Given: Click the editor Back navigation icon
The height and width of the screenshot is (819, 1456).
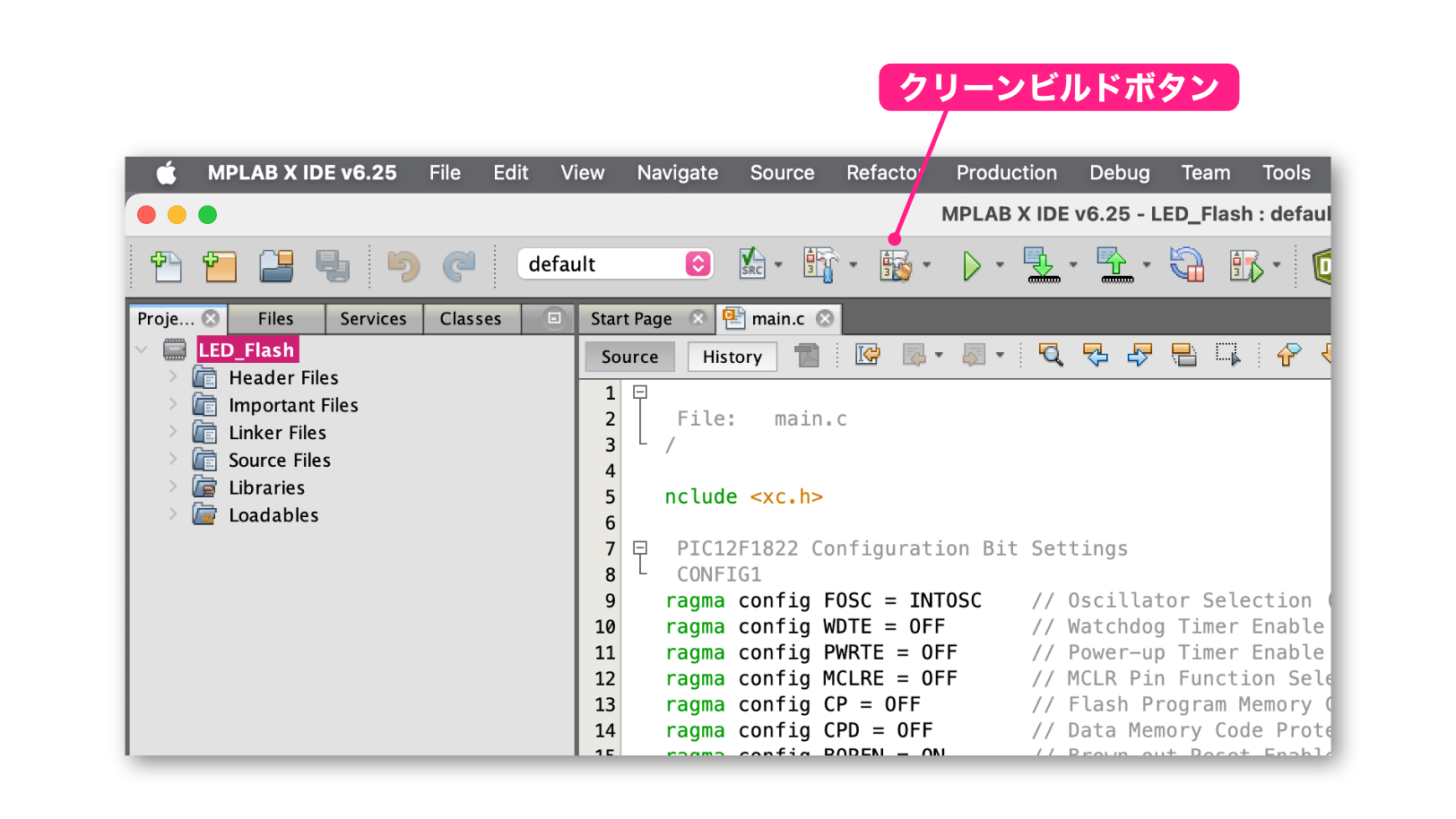Looking at the screenshot, I should 914,356.
